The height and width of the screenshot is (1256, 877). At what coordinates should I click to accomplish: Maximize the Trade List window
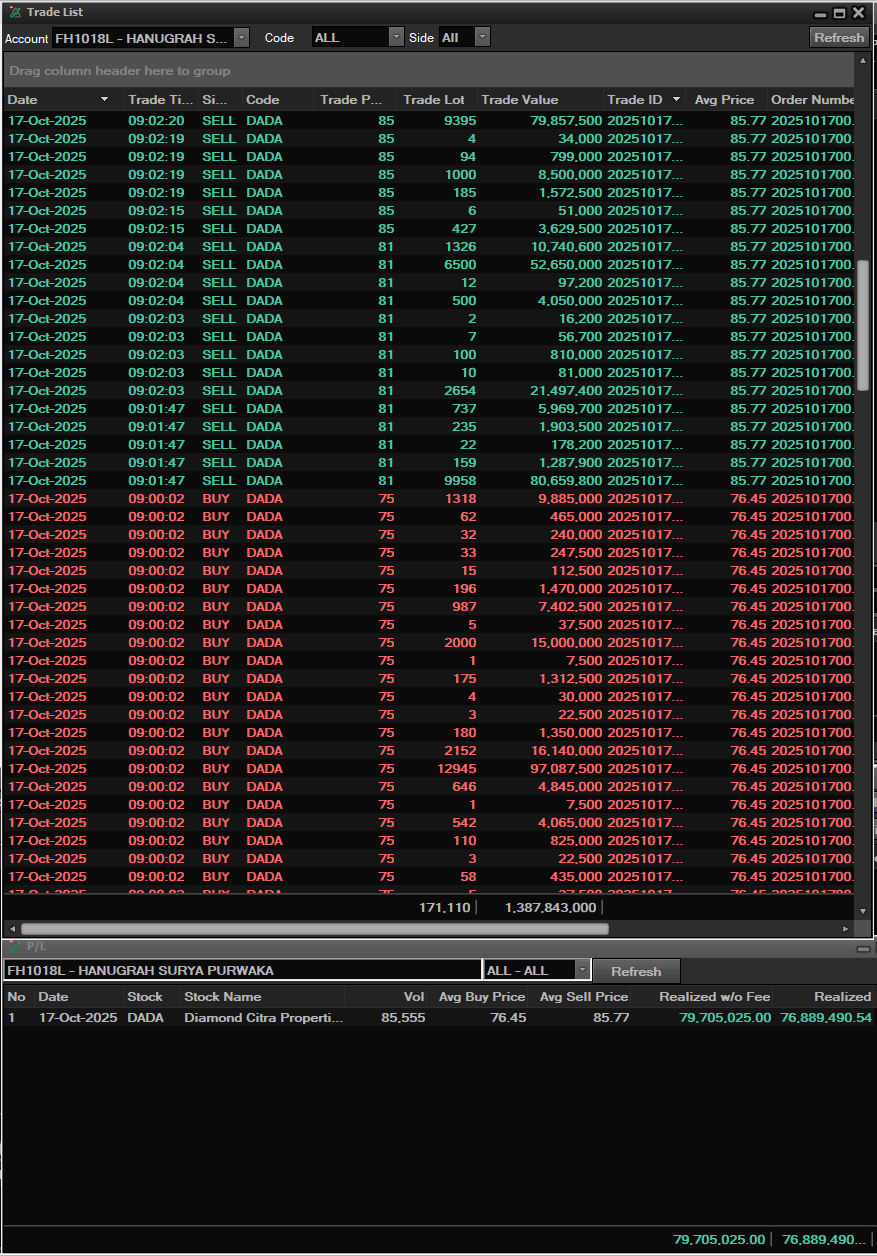pyautogui.click(x=839, y=13)
